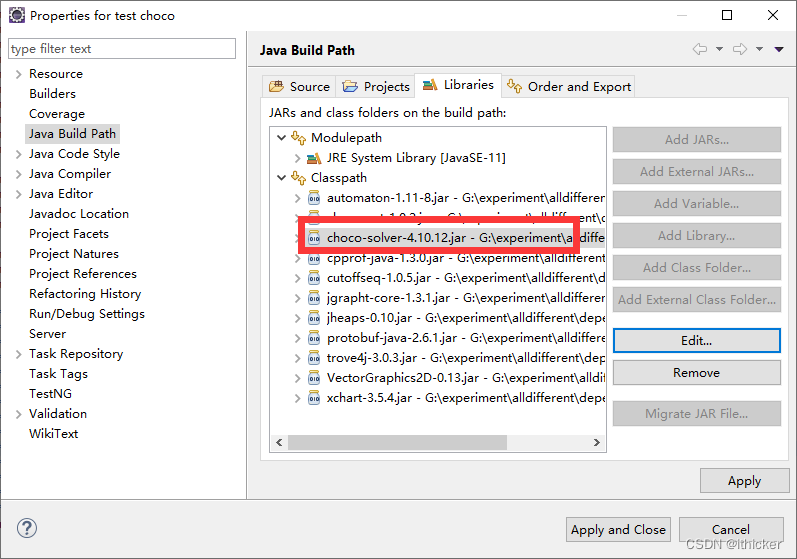Image resolution: width=797 pixels, height=559 pixels.
Task: Click the type filter text field
Action: [122, 49]
